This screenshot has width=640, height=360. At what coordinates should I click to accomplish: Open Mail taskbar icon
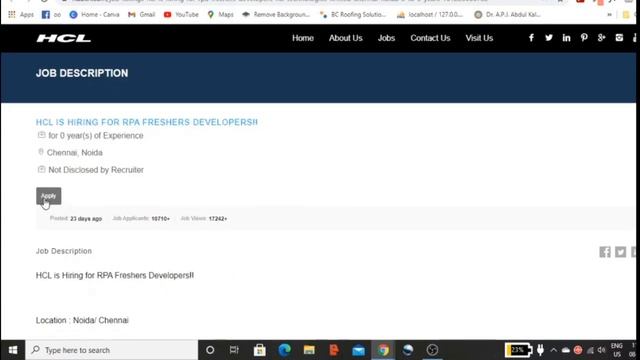(358, 350)
